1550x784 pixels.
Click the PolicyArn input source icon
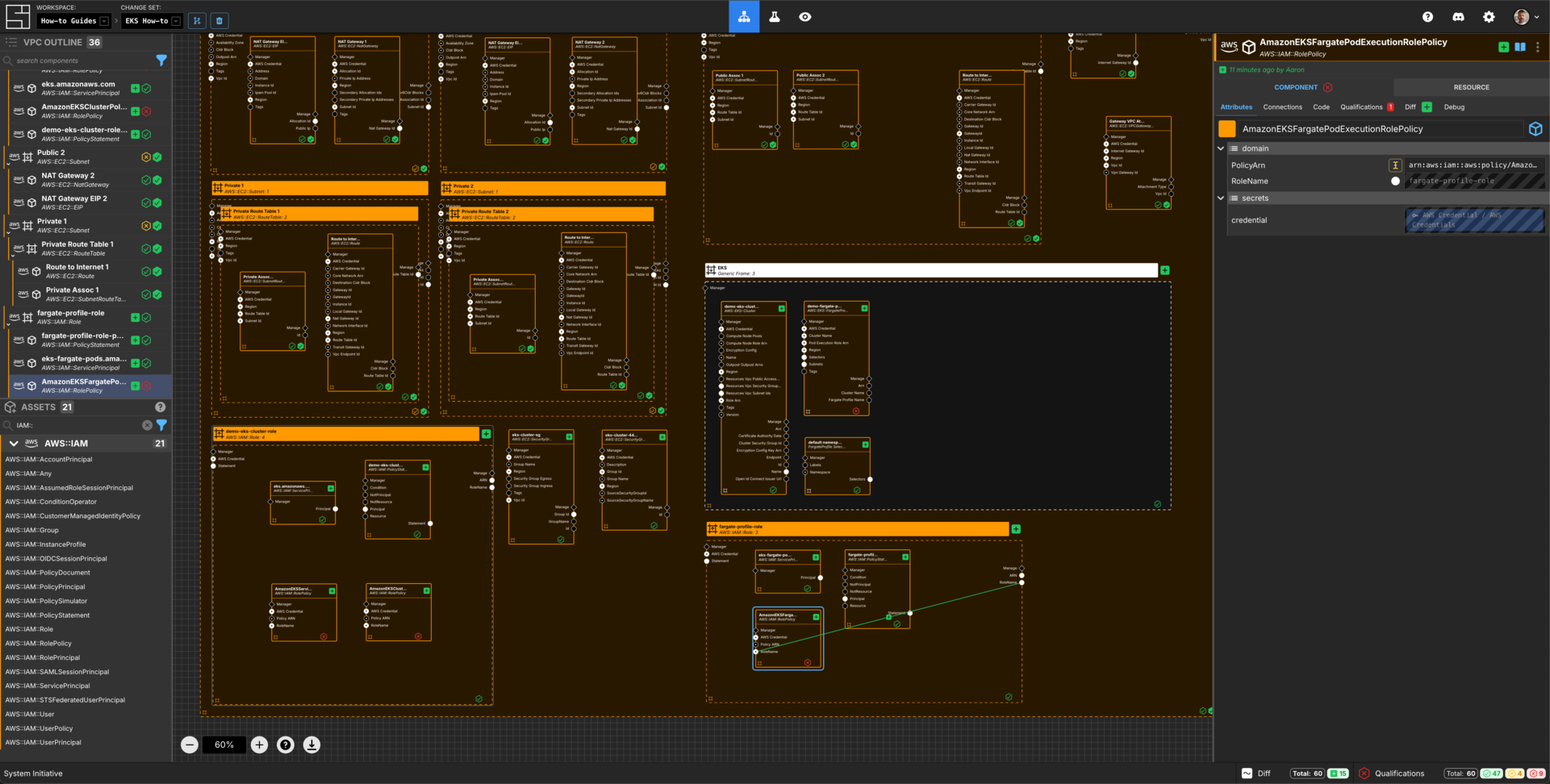1394,165
